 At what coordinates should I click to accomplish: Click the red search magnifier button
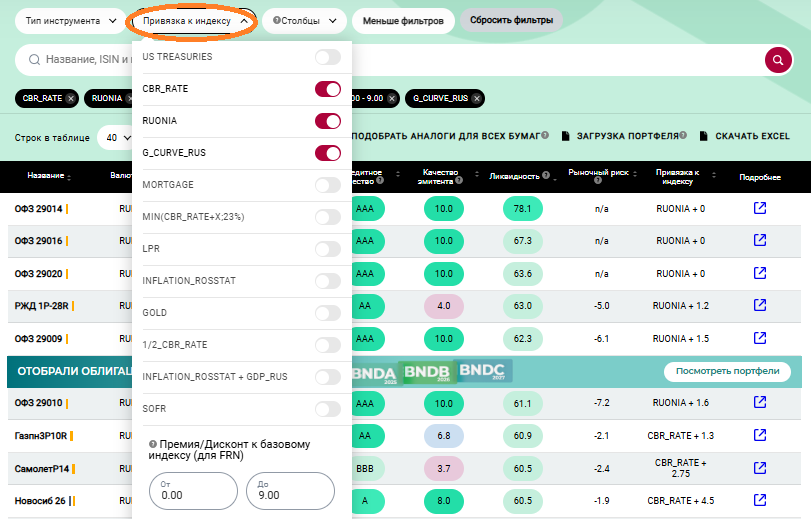tap(778, 60)
